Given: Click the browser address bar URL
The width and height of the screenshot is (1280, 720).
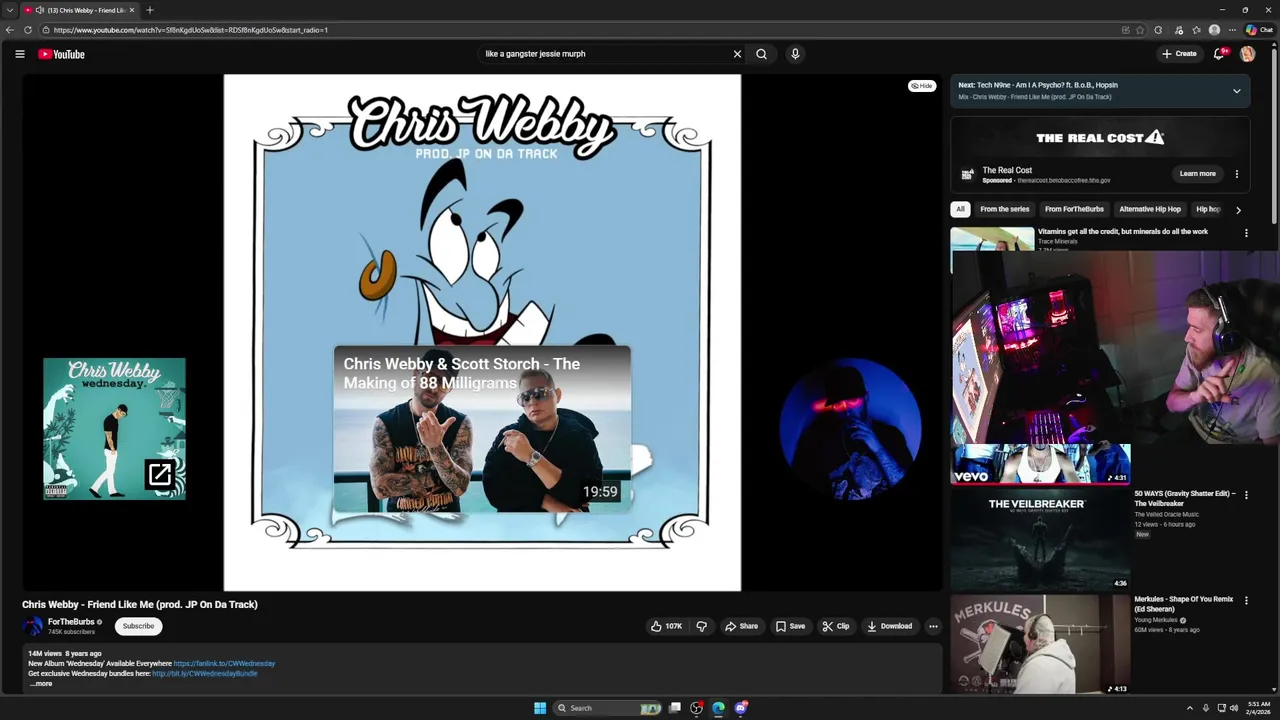Looking at the screenshot, I should (190, 30).
